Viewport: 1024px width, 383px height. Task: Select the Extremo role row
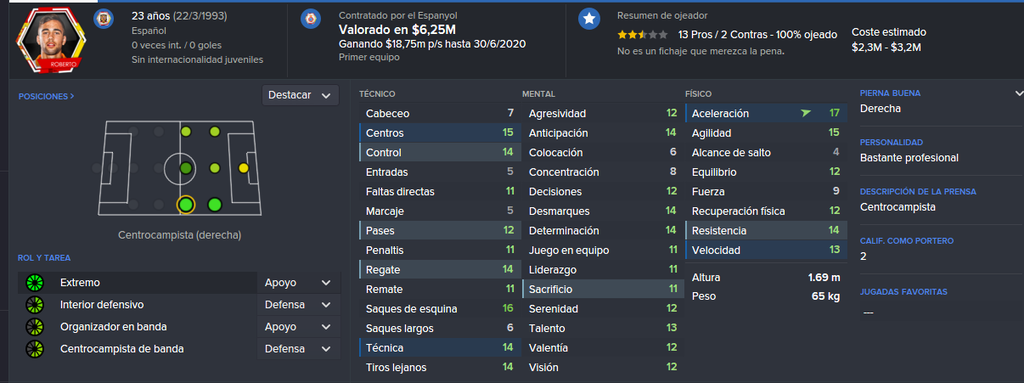coord(137,283)
